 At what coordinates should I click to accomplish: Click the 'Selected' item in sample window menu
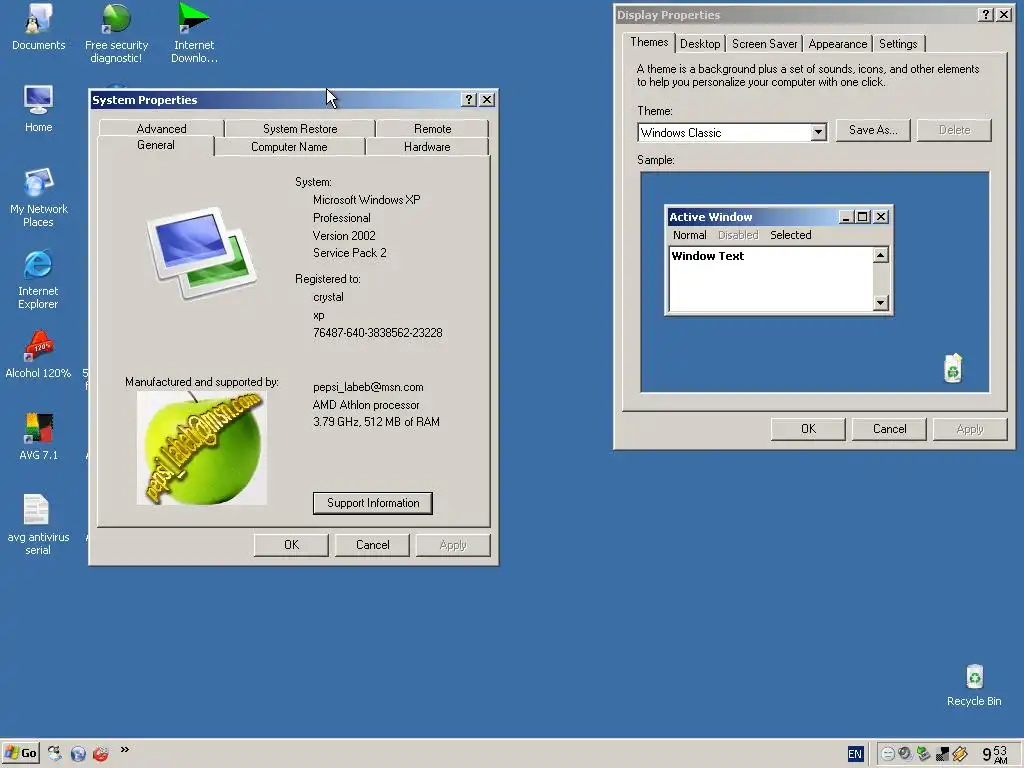coord(790,235)
